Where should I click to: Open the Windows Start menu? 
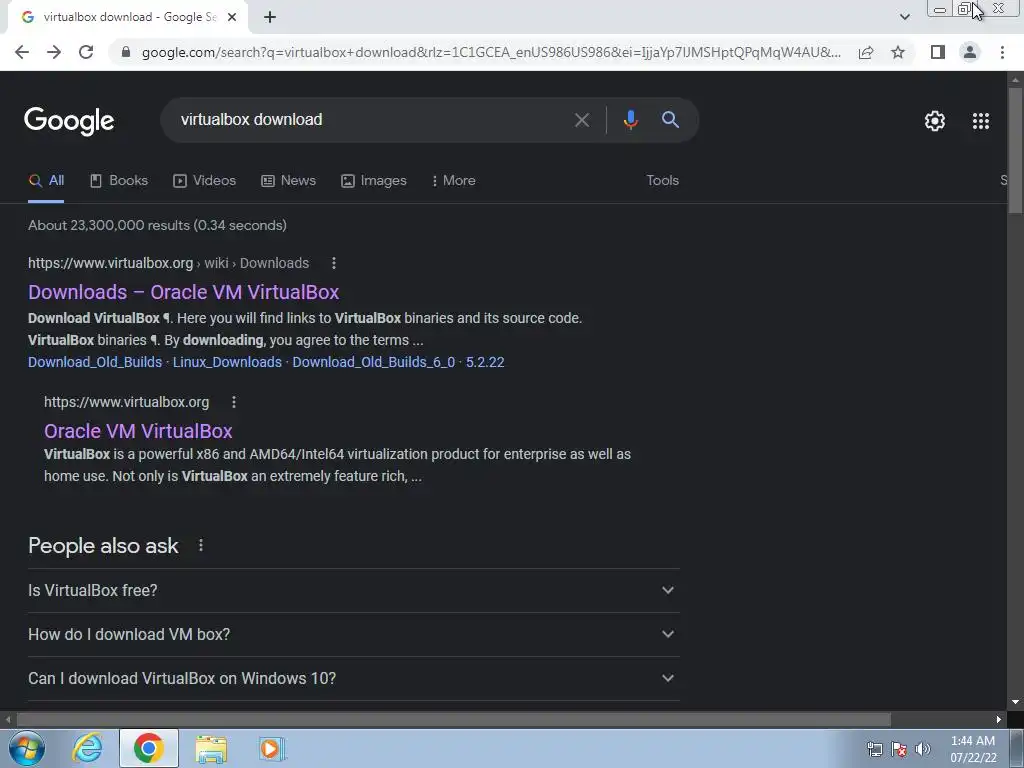pyautogui.click(x=26, y=748)
